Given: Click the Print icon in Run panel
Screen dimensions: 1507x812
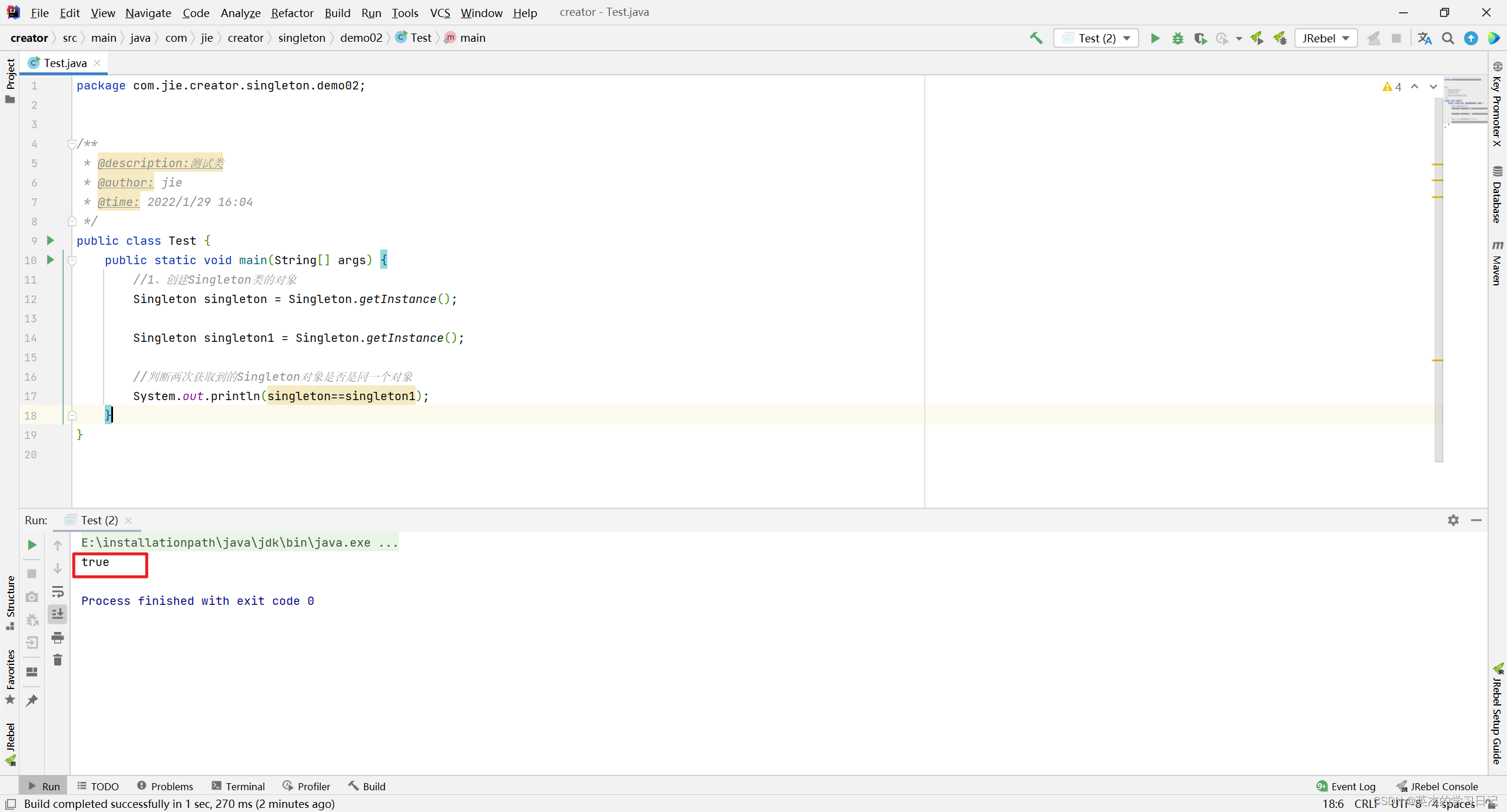Looking at the screenshot, I should 57,637.
